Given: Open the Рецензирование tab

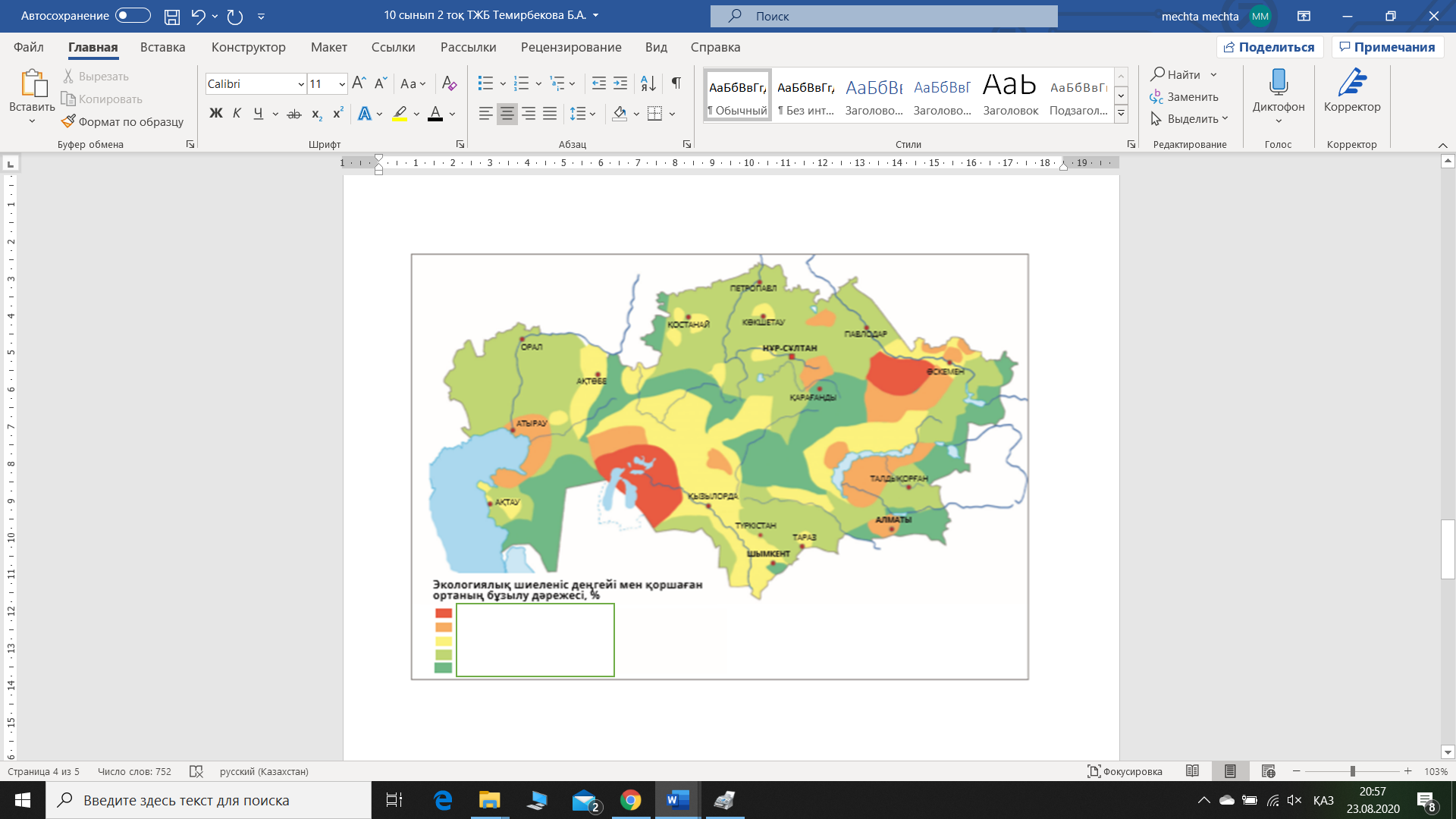Looking at the screenshot, I should [x=570, y=47].
